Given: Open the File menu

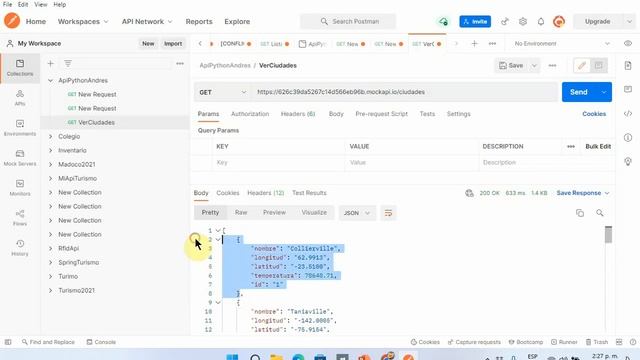Looking at the screenshot, I should [x=7, y=4].
